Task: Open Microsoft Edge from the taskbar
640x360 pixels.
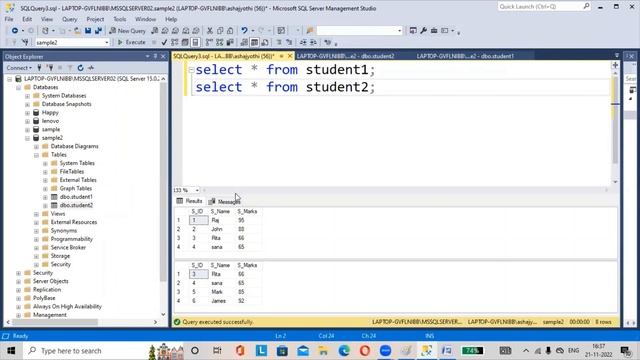Action: point(344,351)
